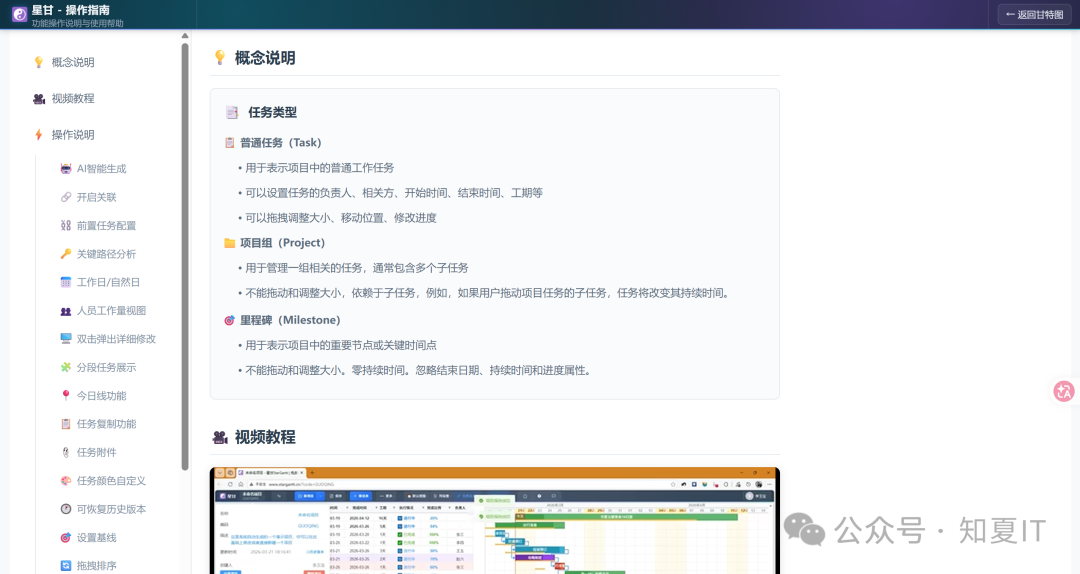Screen dimensions: 1080x574
Task: Click the clipboard icon next to 任务复制功能
Action: (65, 424)
